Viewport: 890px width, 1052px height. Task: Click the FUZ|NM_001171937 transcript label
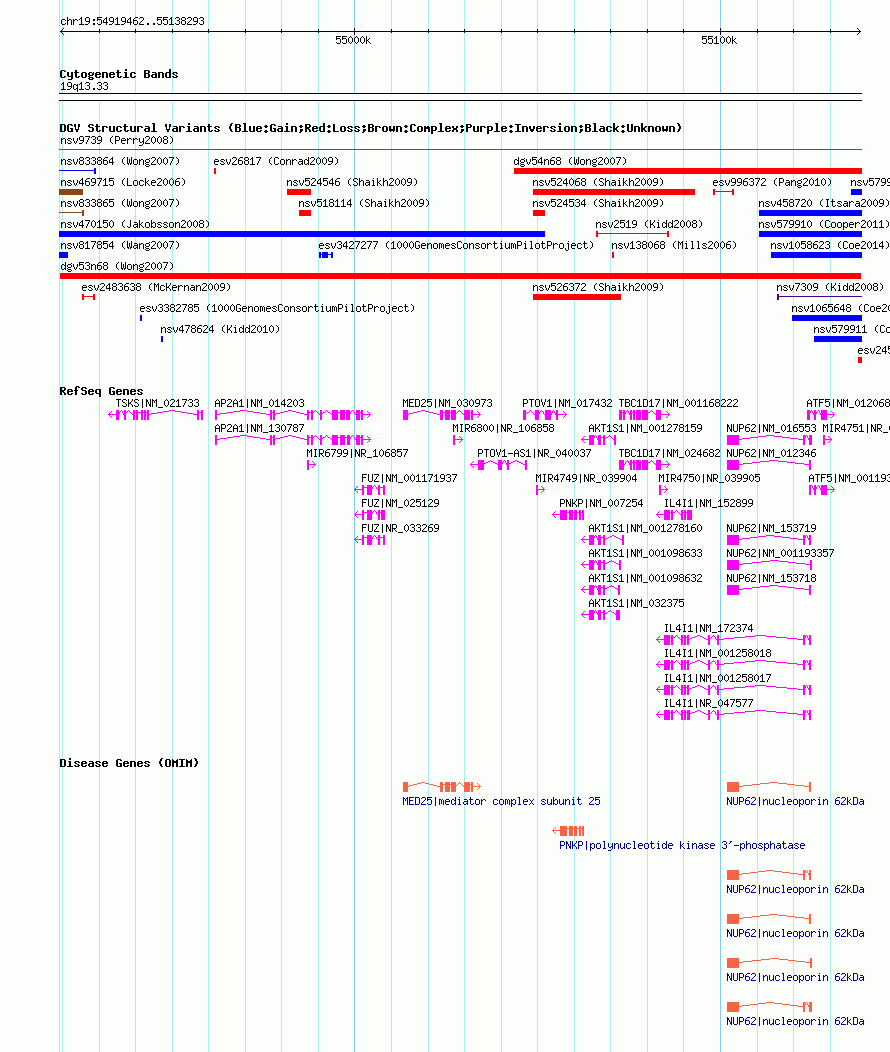coord(409,478)
